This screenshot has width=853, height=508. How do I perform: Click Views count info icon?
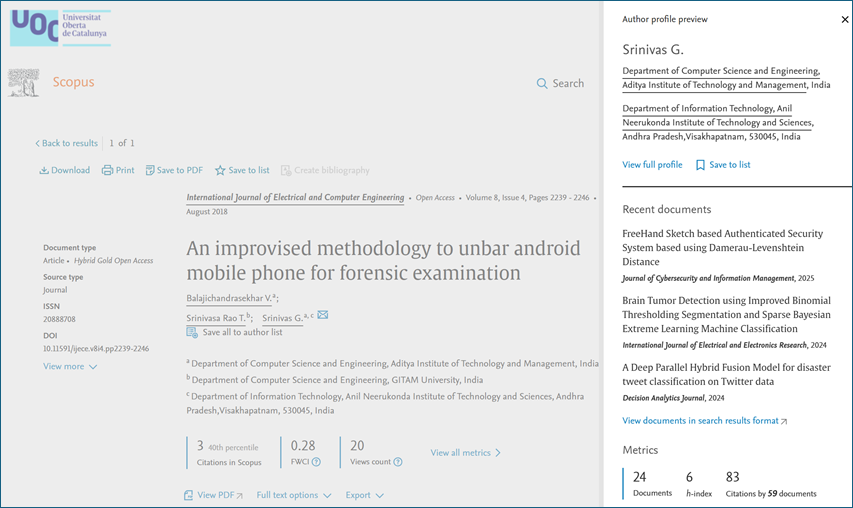[x=398, y=462]
